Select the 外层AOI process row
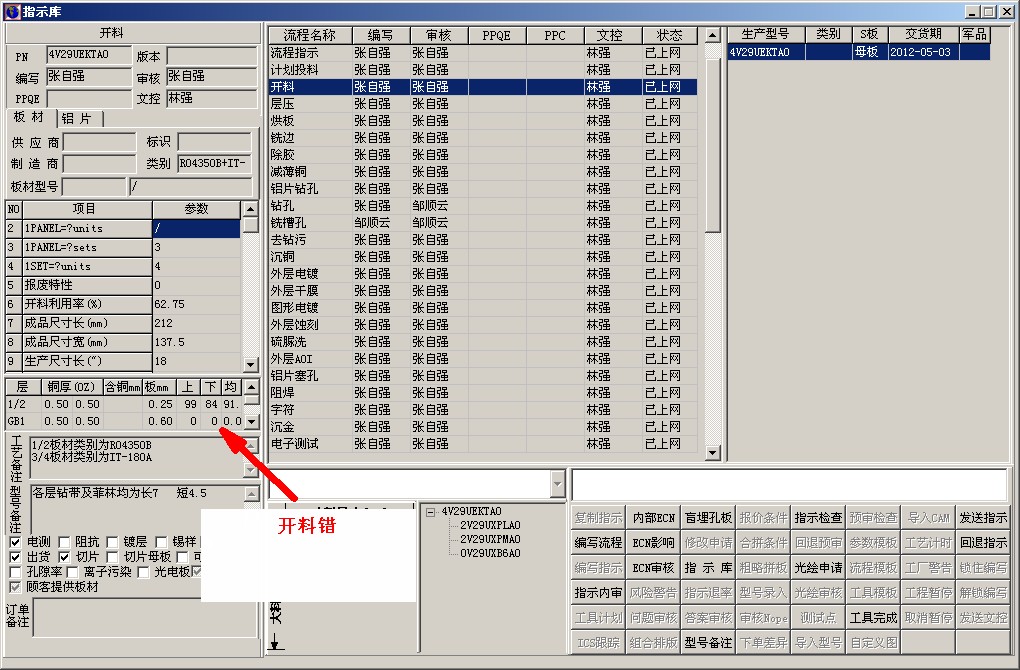This screenshot has width=1020, height=670. point(483,358)
